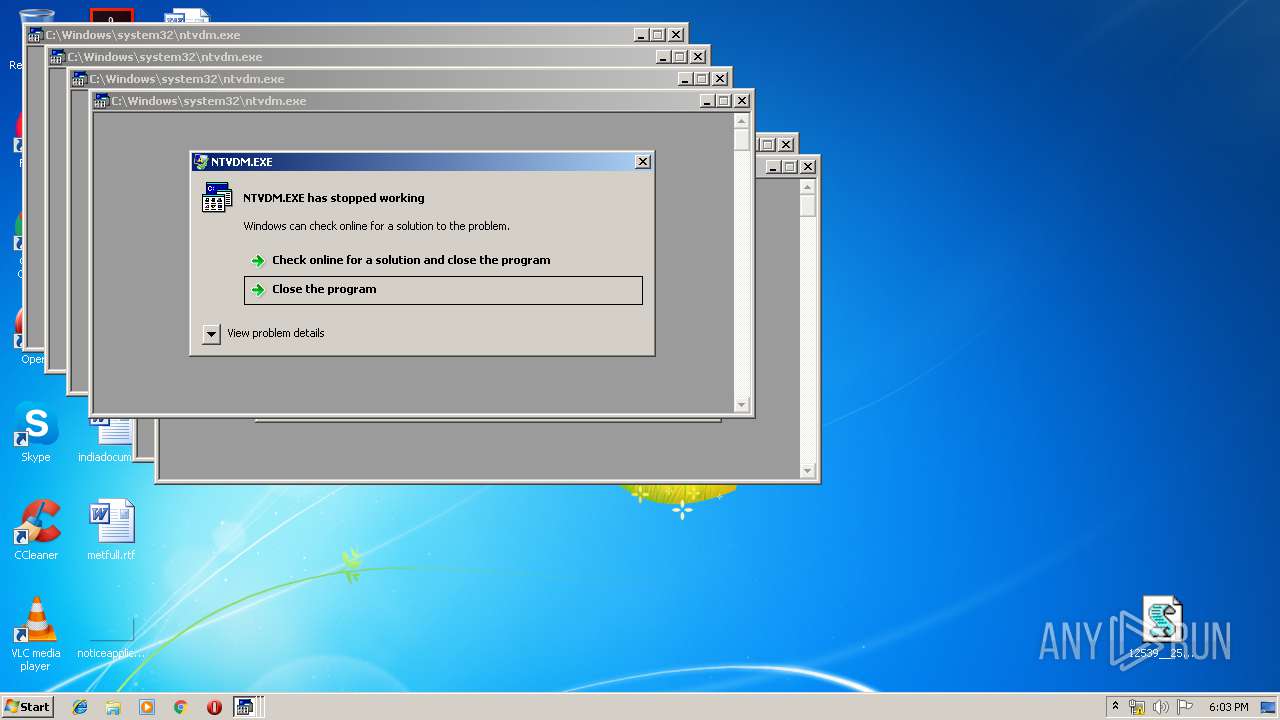1280x720 pixels.
Task: Launch Google Chrome from taskbar
Action: coord(180,707)
